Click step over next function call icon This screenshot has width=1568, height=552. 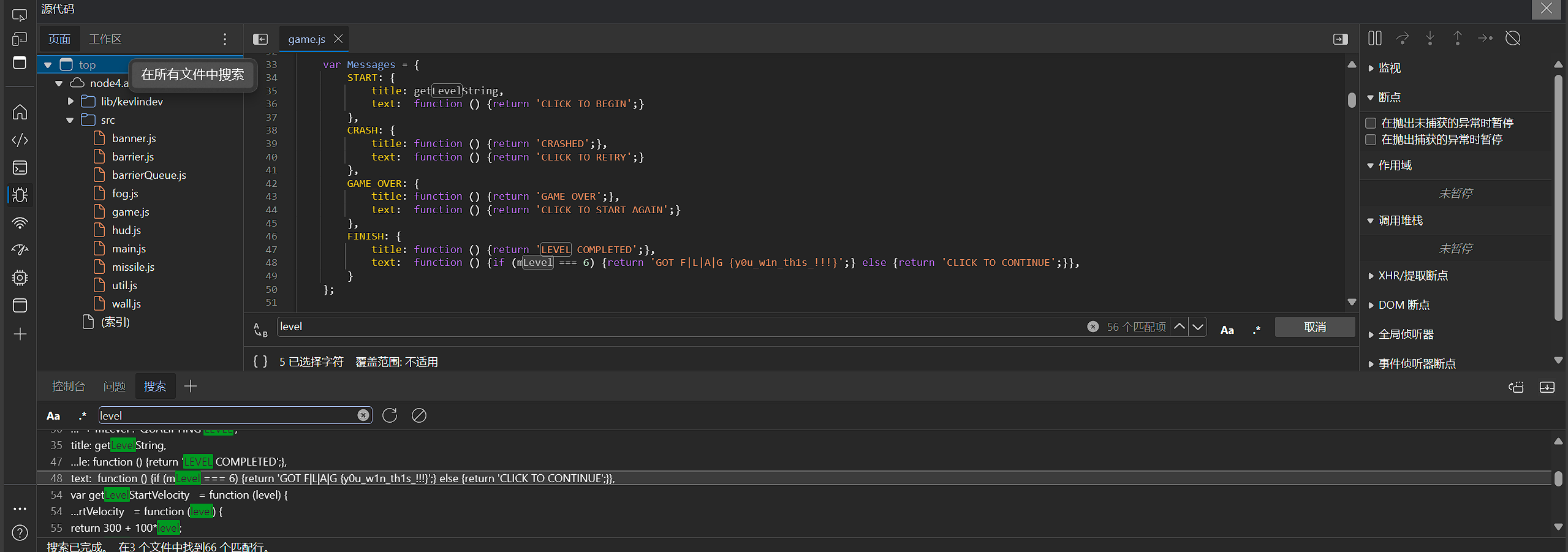(1403, 38)
